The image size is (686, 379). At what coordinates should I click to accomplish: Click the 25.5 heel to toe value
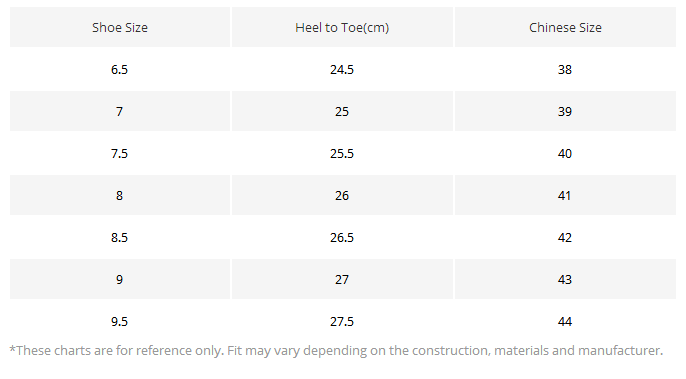pos(342,153)
